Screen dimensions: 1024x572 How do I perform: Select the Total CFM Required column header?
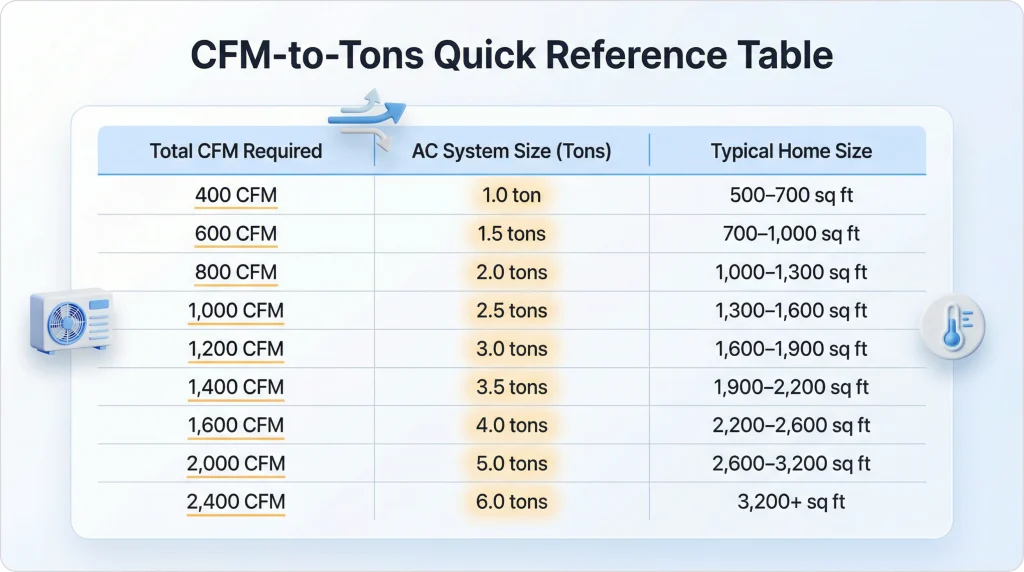236,152
